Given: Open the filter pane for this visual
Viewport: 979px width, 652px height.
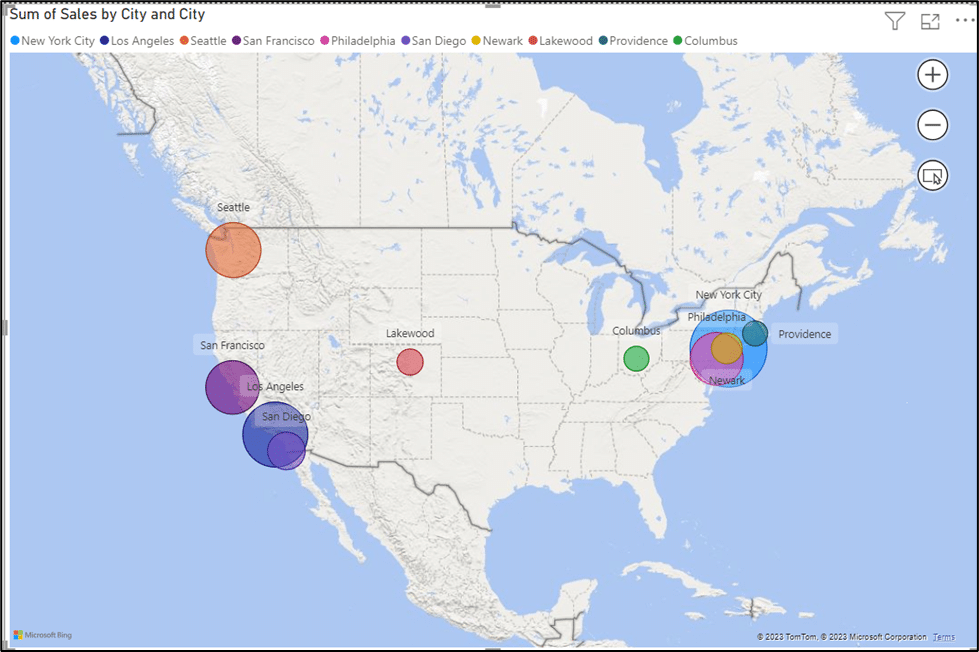Looking at the screenshot, I should [x=893, y=20].
